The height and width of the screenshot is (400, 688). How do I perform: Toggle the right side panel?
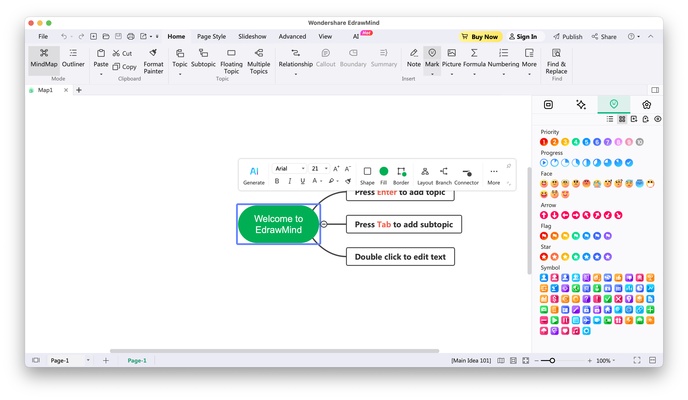tap(655, 90)
